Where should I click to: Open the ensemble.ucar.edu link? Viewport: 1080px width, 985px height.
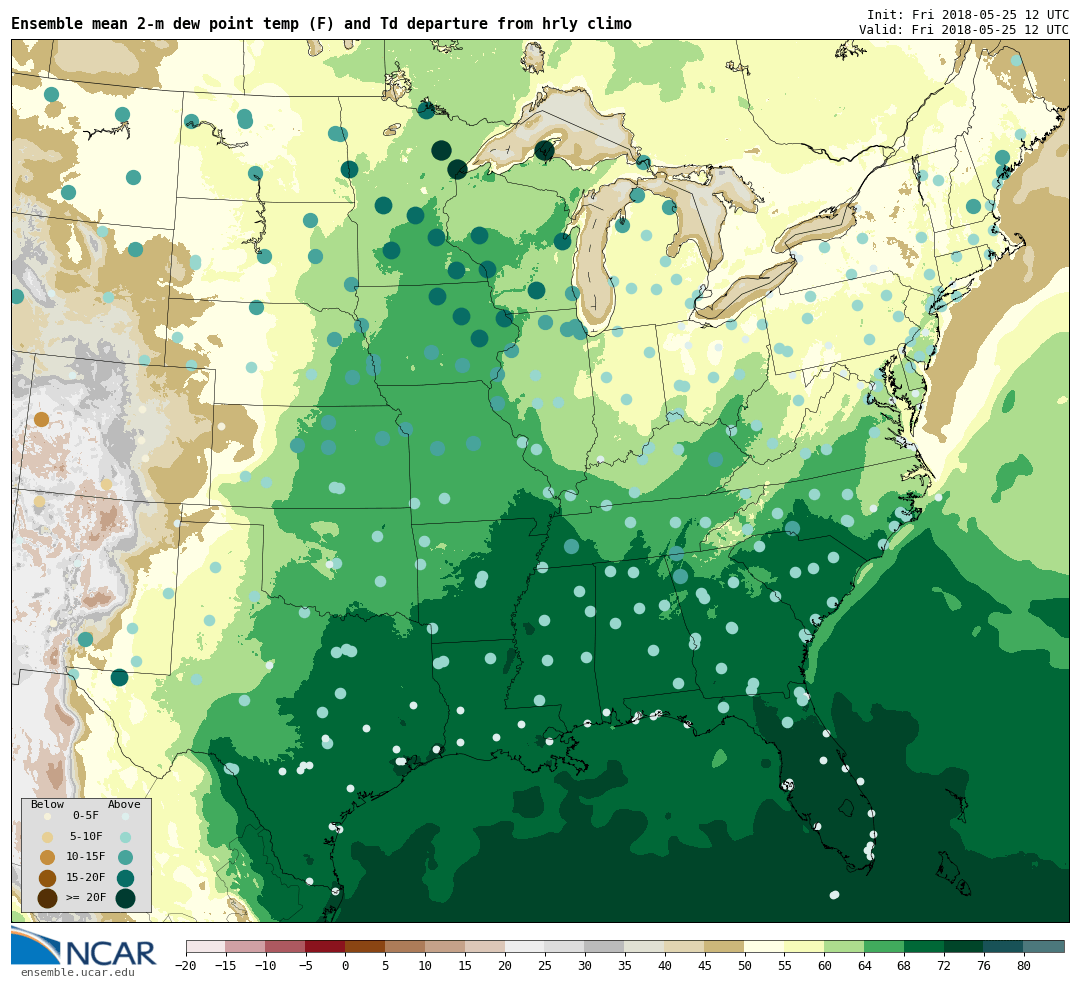pyautogui.click(x=78, y=973)
